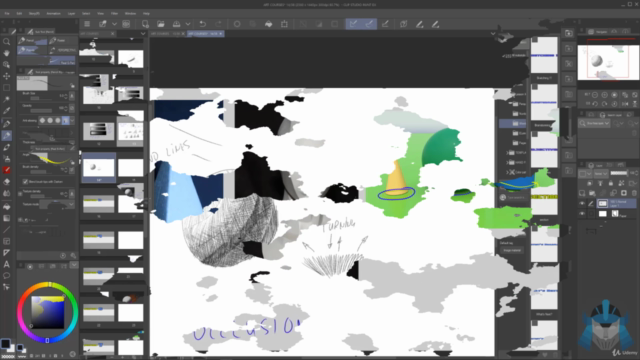Open the layer blending mode dropdown
This screenshot has height=360, width=640.
click(600, 173)
